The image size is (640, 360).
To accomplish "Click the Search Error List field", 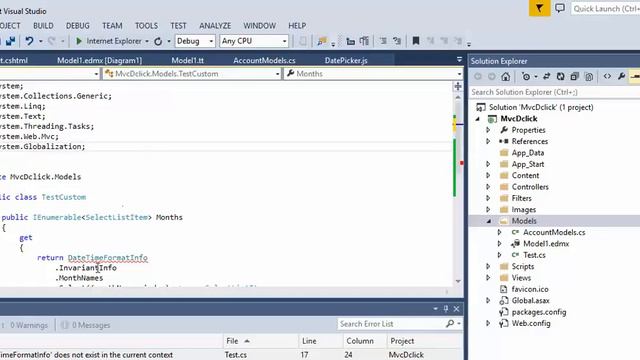I will tap(392, 324).
